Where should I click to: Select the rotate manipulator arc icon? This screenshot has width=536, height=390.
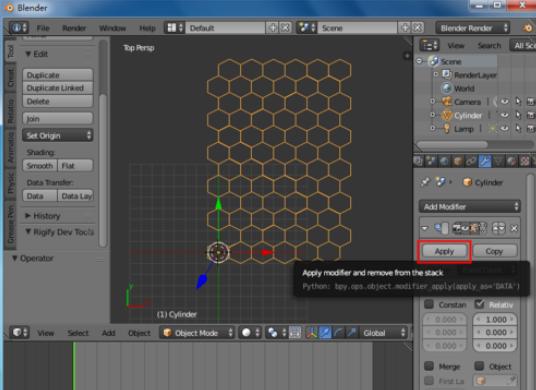pyautogui.click(x=338, y=332)
